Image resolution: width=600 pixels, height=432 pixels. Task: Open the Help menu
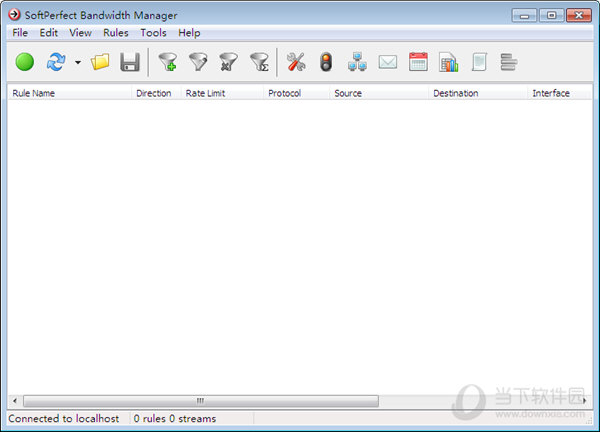tap(189, 33)
